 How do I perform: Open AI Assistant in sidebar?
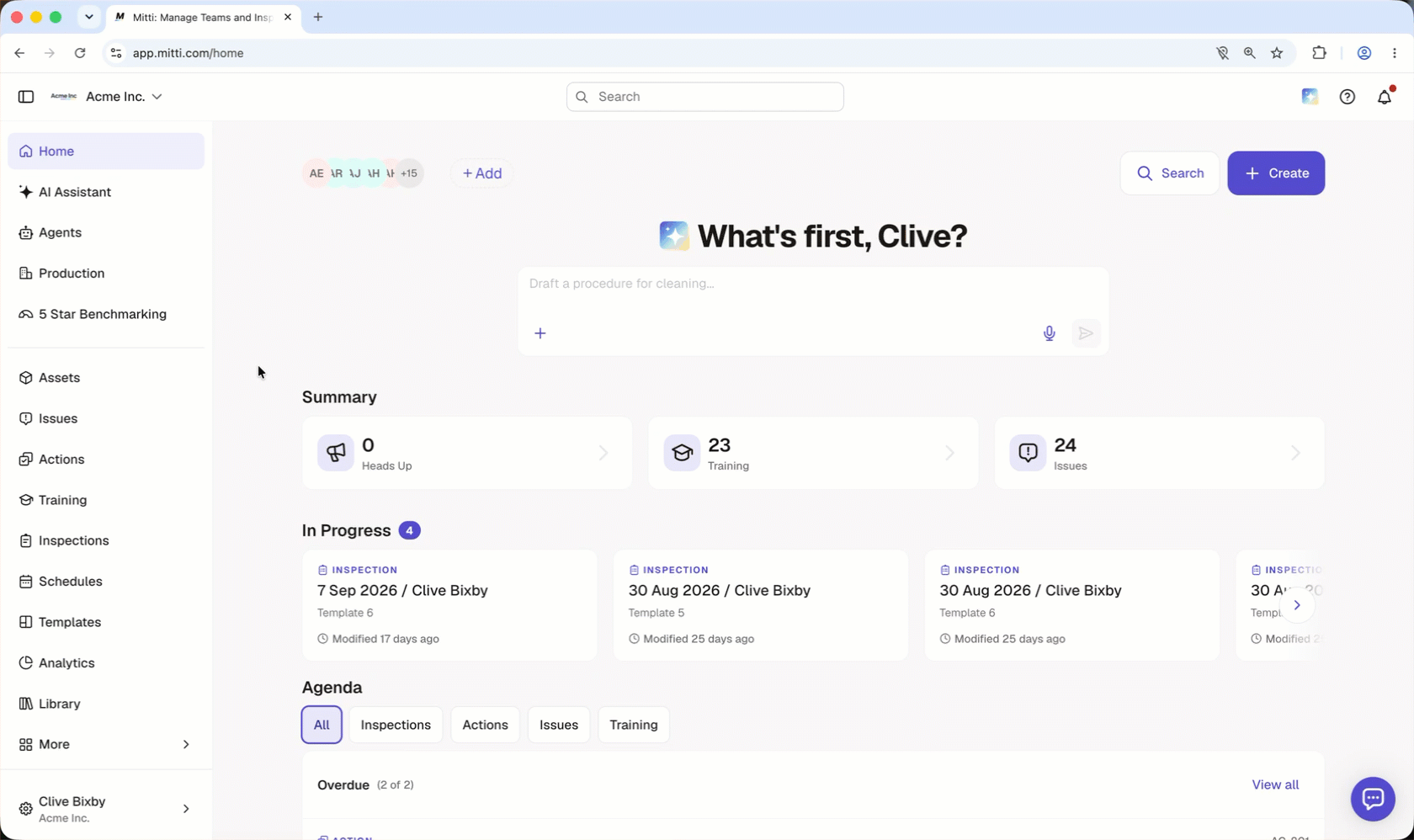point(106,192)
